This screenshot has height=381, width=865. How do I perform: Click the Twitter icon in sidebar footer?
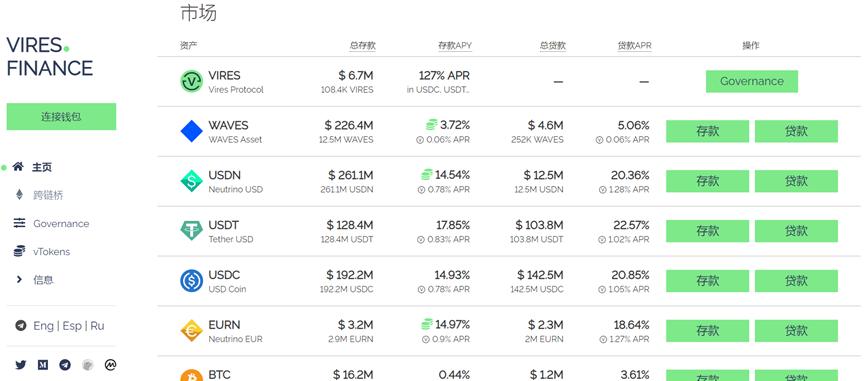(21, 364)
